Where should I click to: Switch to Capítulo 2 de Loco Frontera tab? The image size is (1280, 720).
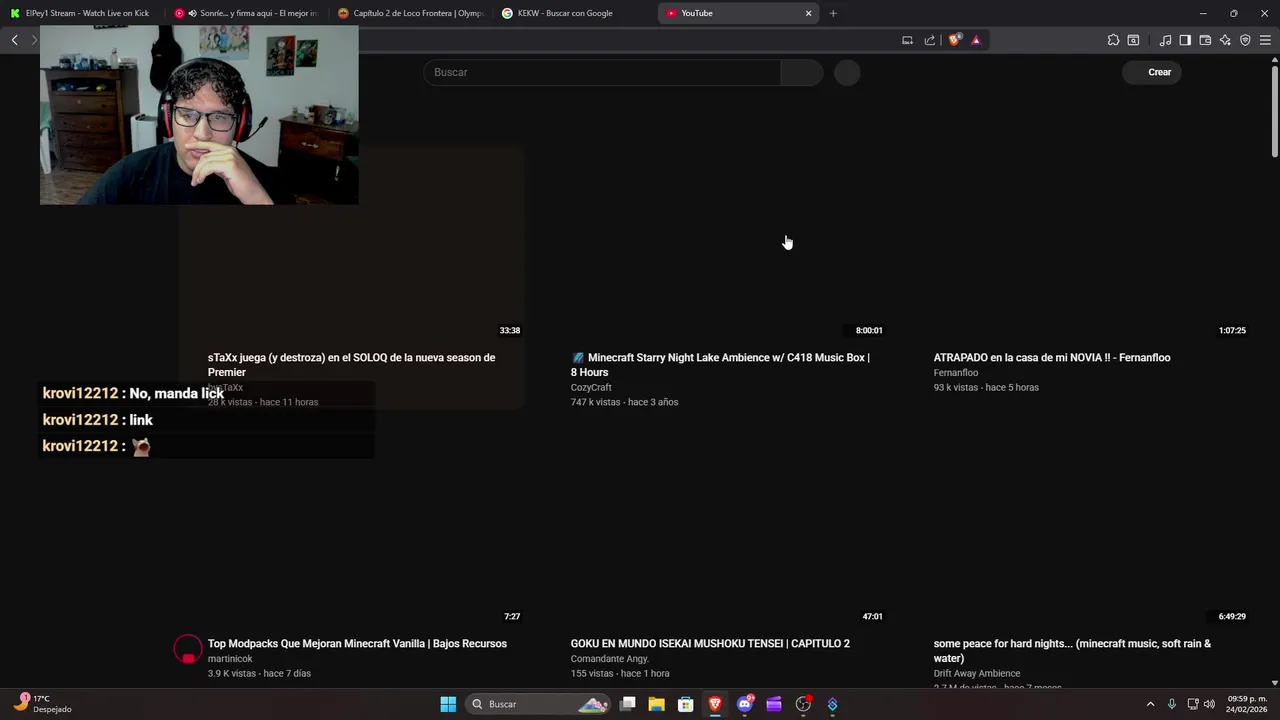pos(410,13)
